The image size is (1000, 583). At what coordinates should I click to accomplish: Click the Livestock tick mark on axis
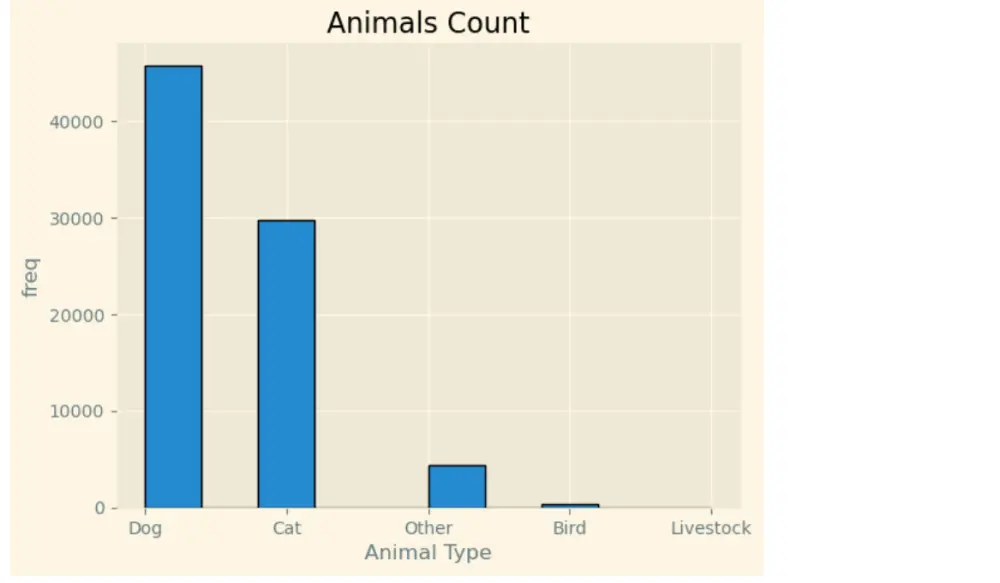pos(712,510)
